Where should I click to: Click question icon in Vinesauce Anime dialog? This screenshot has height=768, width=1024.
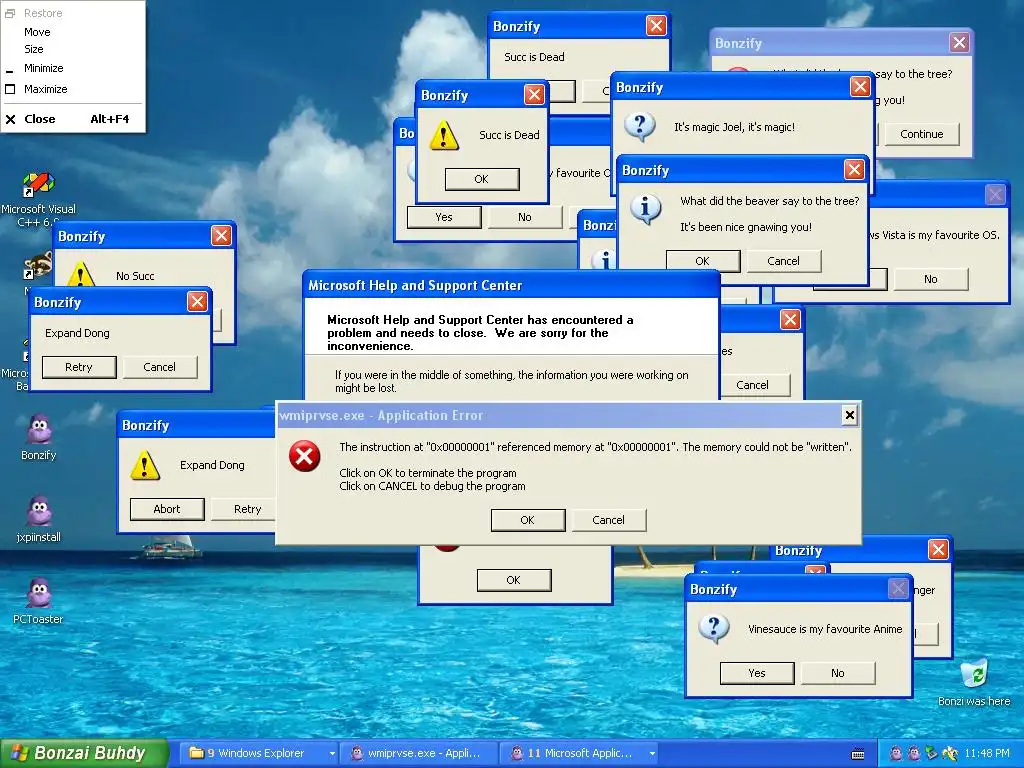click(714, 628)
